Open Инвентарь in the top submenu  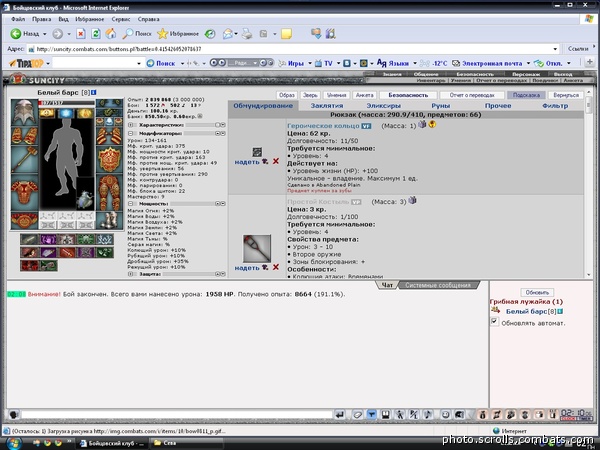point(430,80)
